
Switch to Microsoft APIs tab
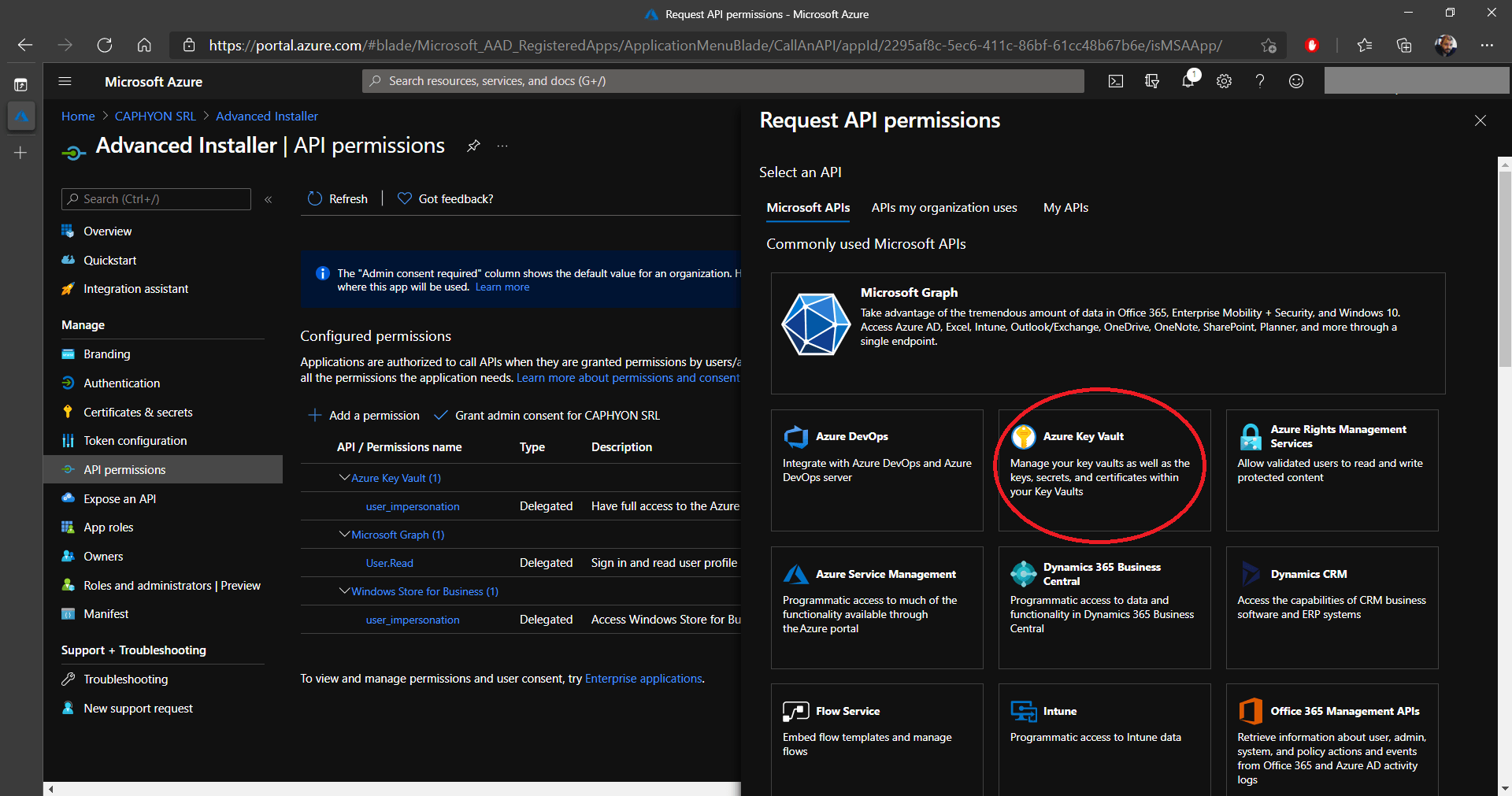(x=808, y=208)
